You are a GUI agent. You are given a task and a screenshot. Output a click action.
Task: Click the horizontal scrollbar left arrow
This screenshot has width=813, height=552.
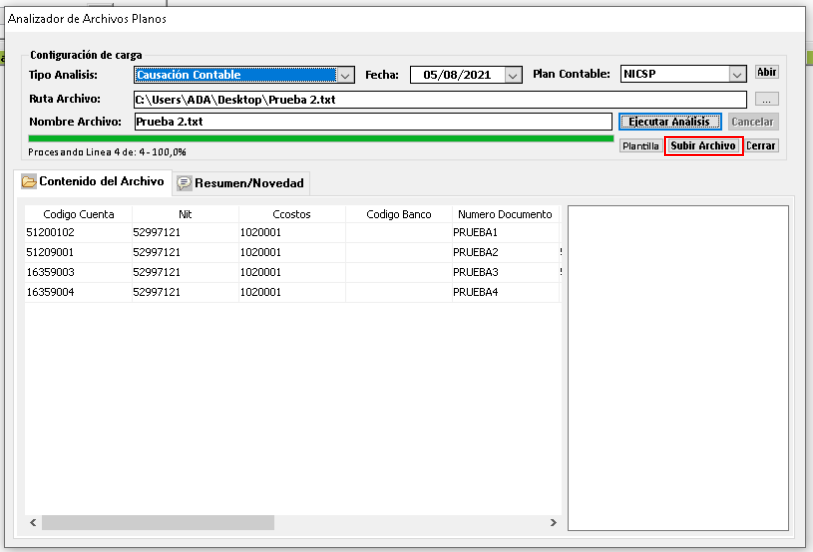tap(33, 523)
